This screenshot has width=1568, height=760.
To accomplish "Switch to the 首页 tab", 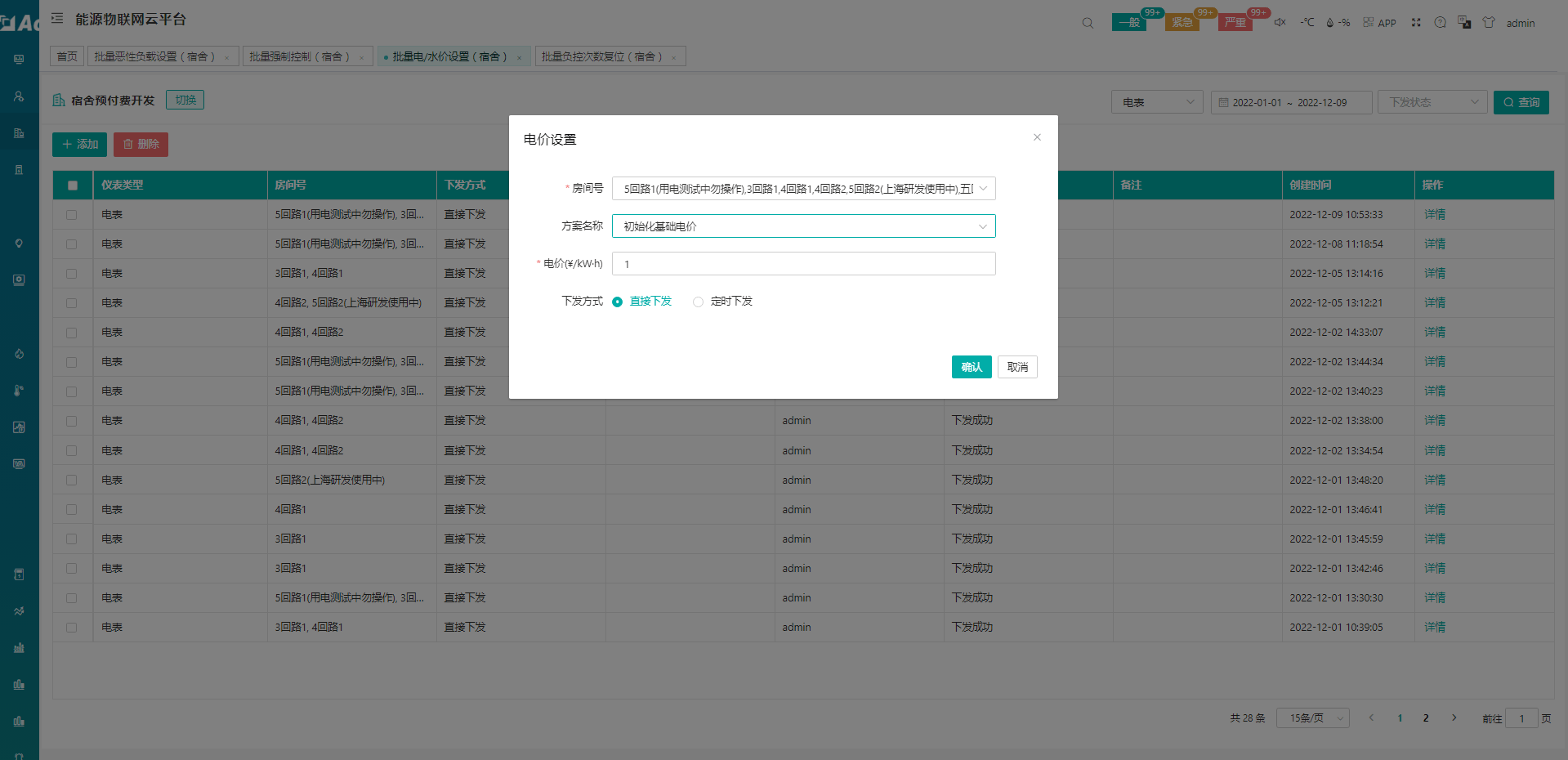I will [67, 56].
